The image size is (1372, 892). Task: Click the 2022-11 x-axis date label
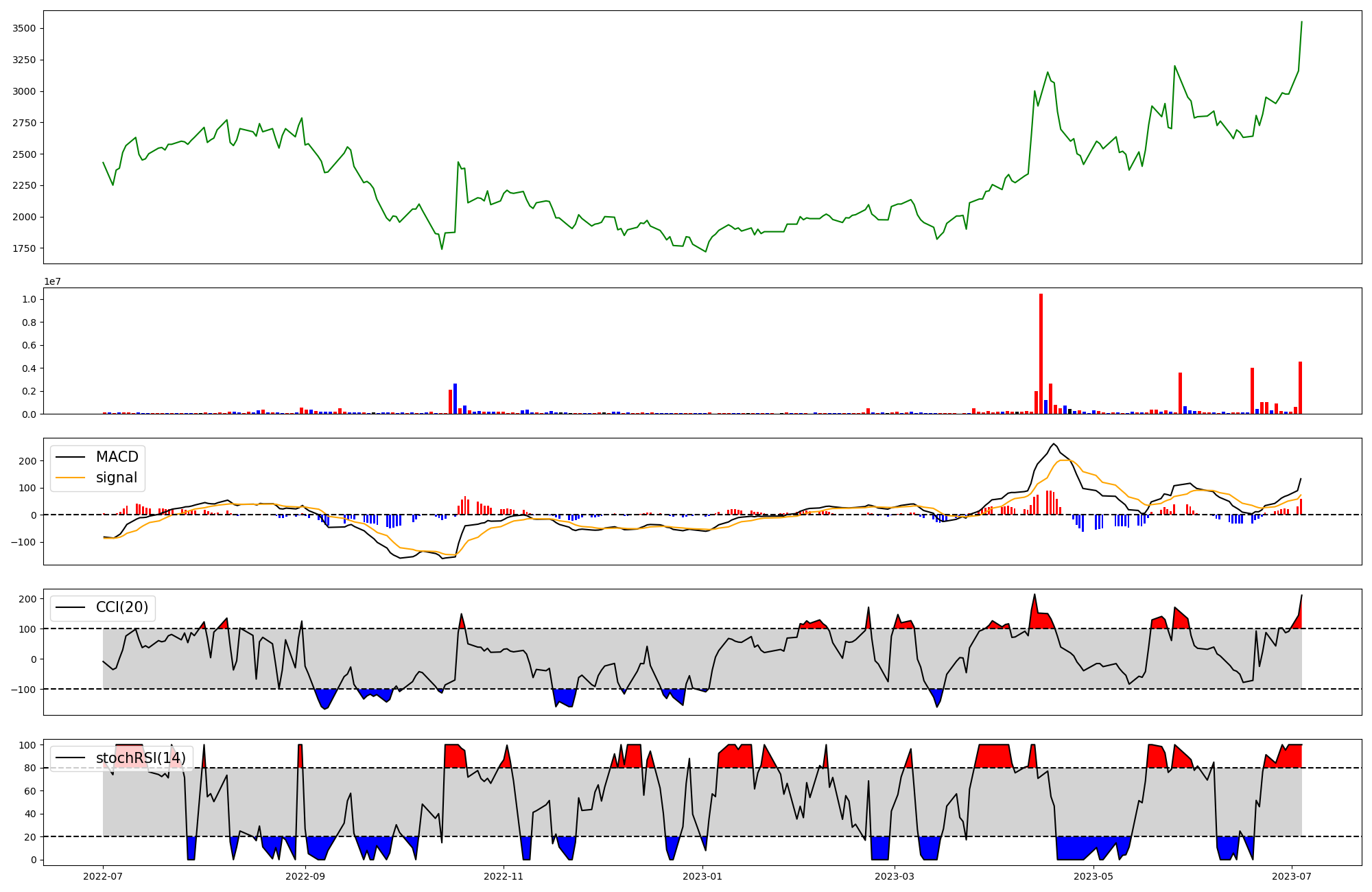click(504, 876)
